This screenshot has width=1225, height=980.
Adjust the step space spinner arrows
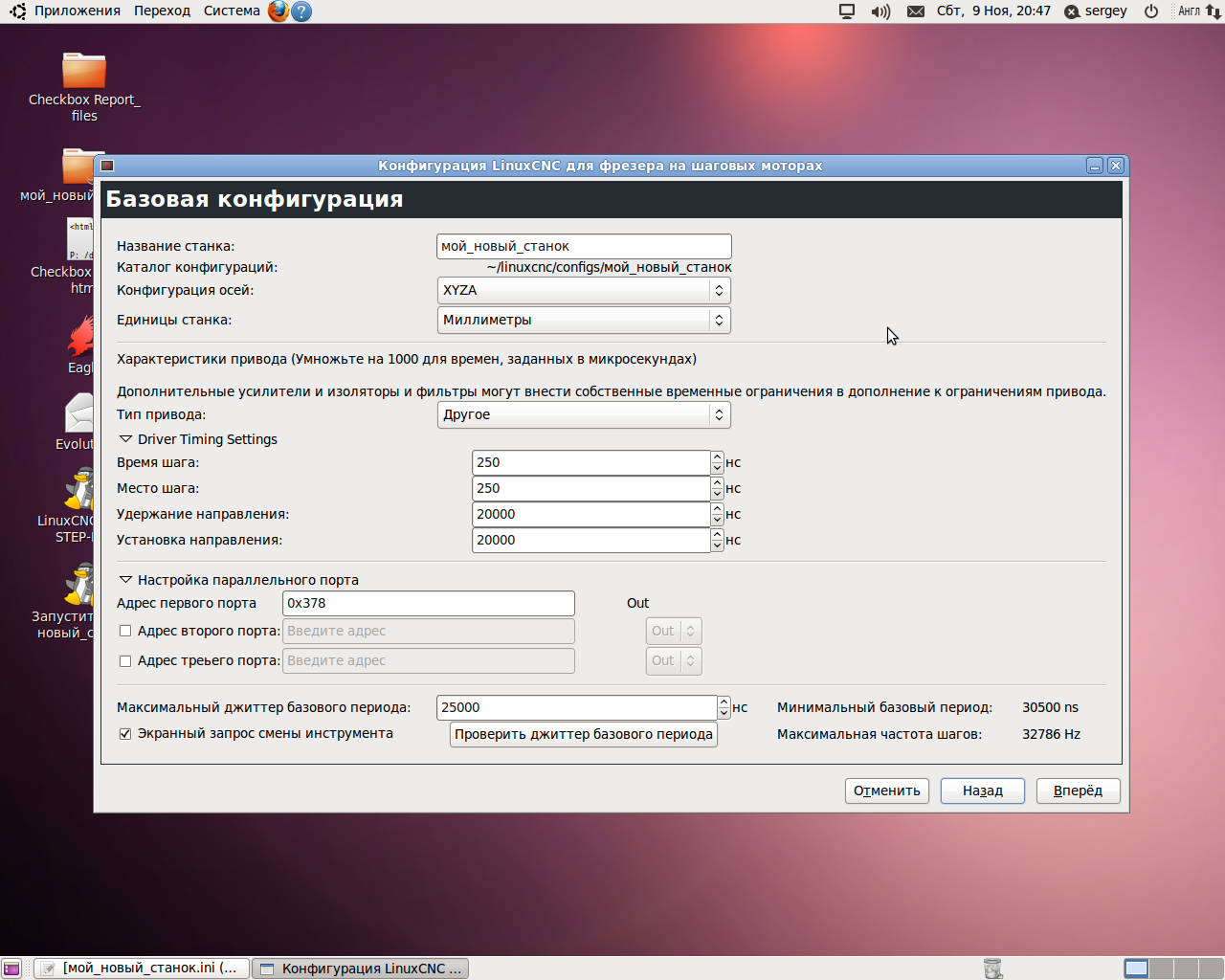[x=717, y=488]
